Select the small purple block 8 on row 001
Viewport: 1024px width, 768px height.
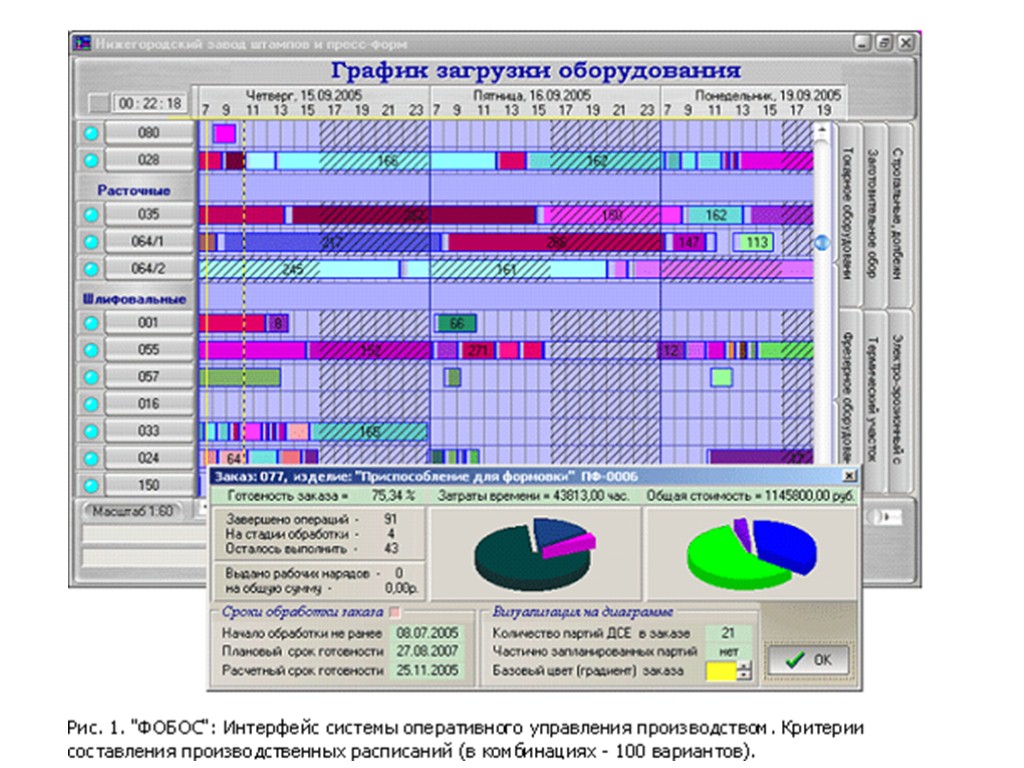coord(278,323)
